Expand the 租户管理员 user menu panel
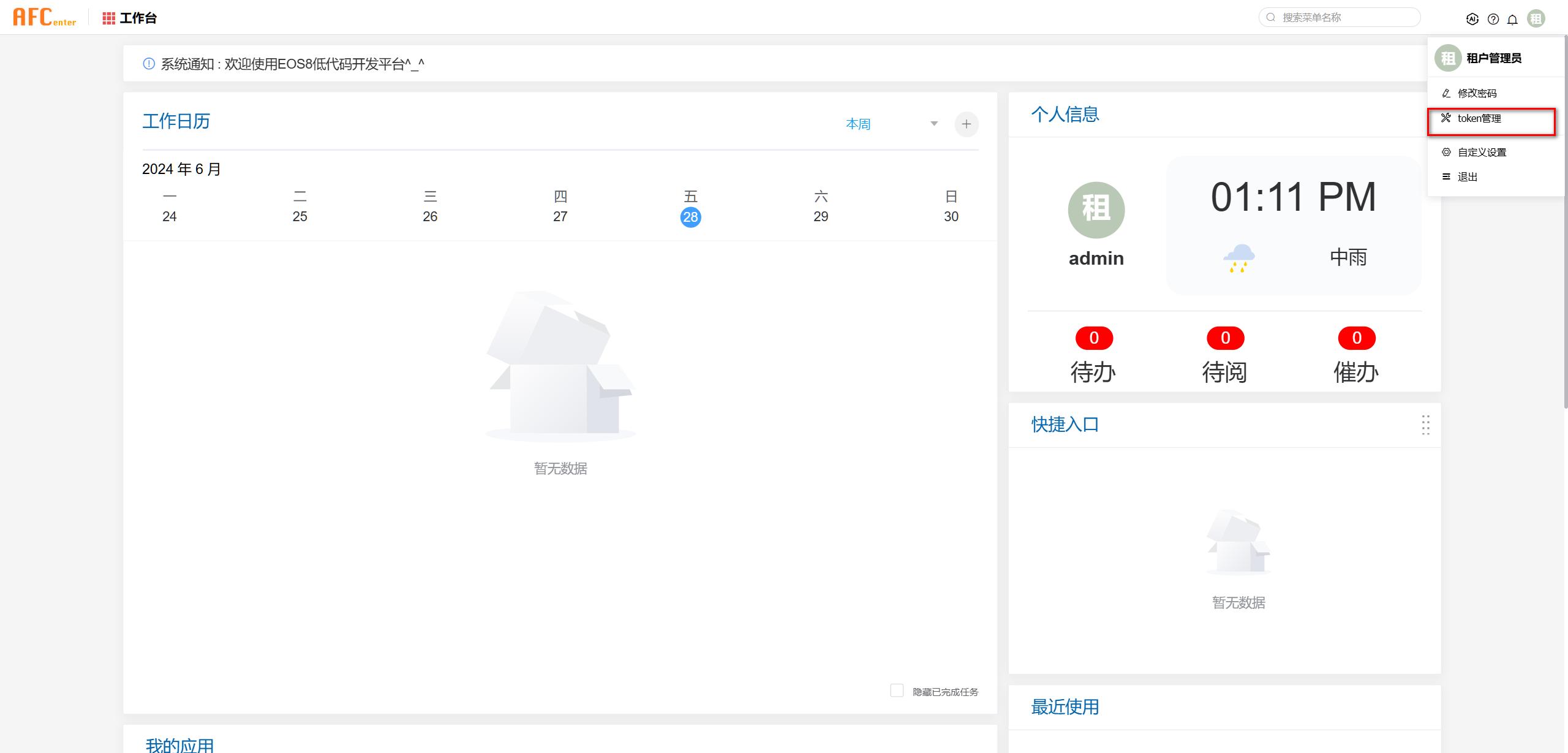 1494,58
